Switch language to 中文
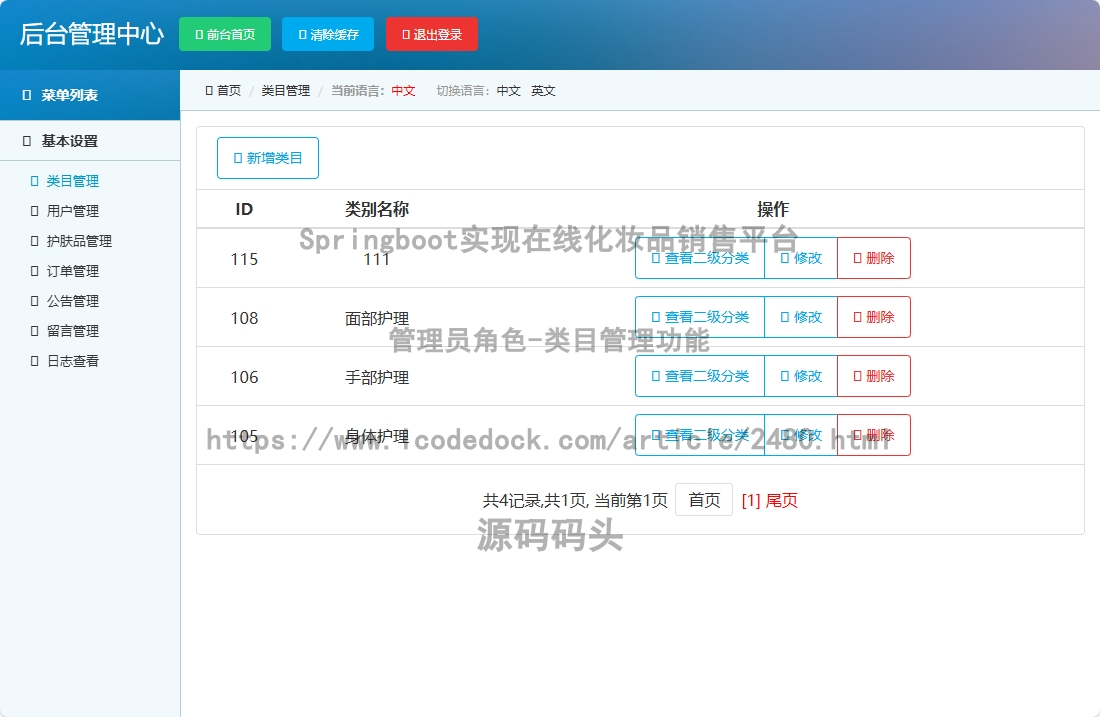This screenshot has width=1100, height=717. coord(509,91)
